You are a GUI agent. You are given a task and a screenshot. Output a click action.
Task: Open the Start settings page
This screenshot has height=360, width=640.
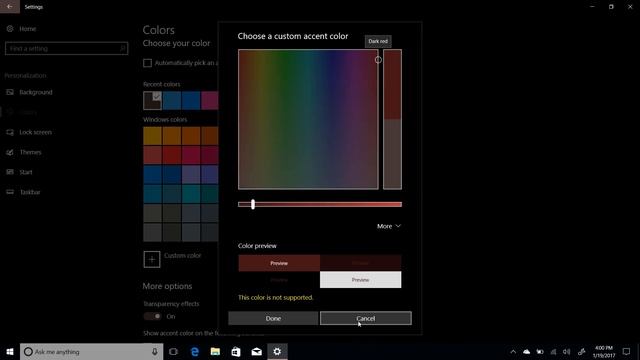coord(26,172)
